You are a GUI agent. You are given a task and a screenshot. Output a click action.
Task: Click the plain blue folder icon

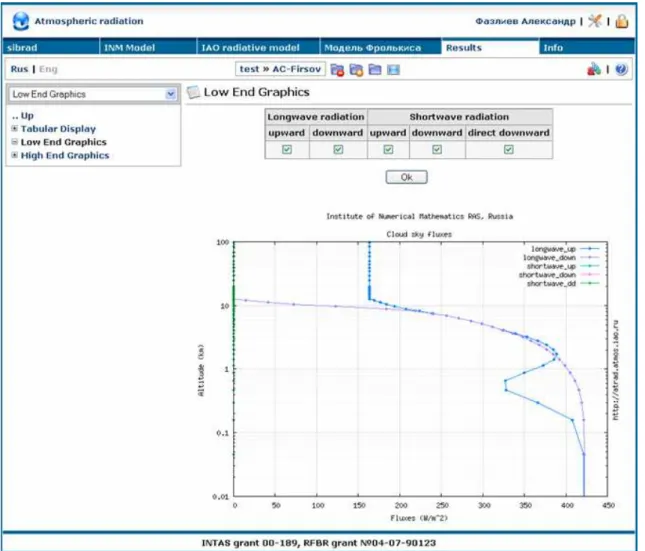pyautogui.click(x=375, y=69)
